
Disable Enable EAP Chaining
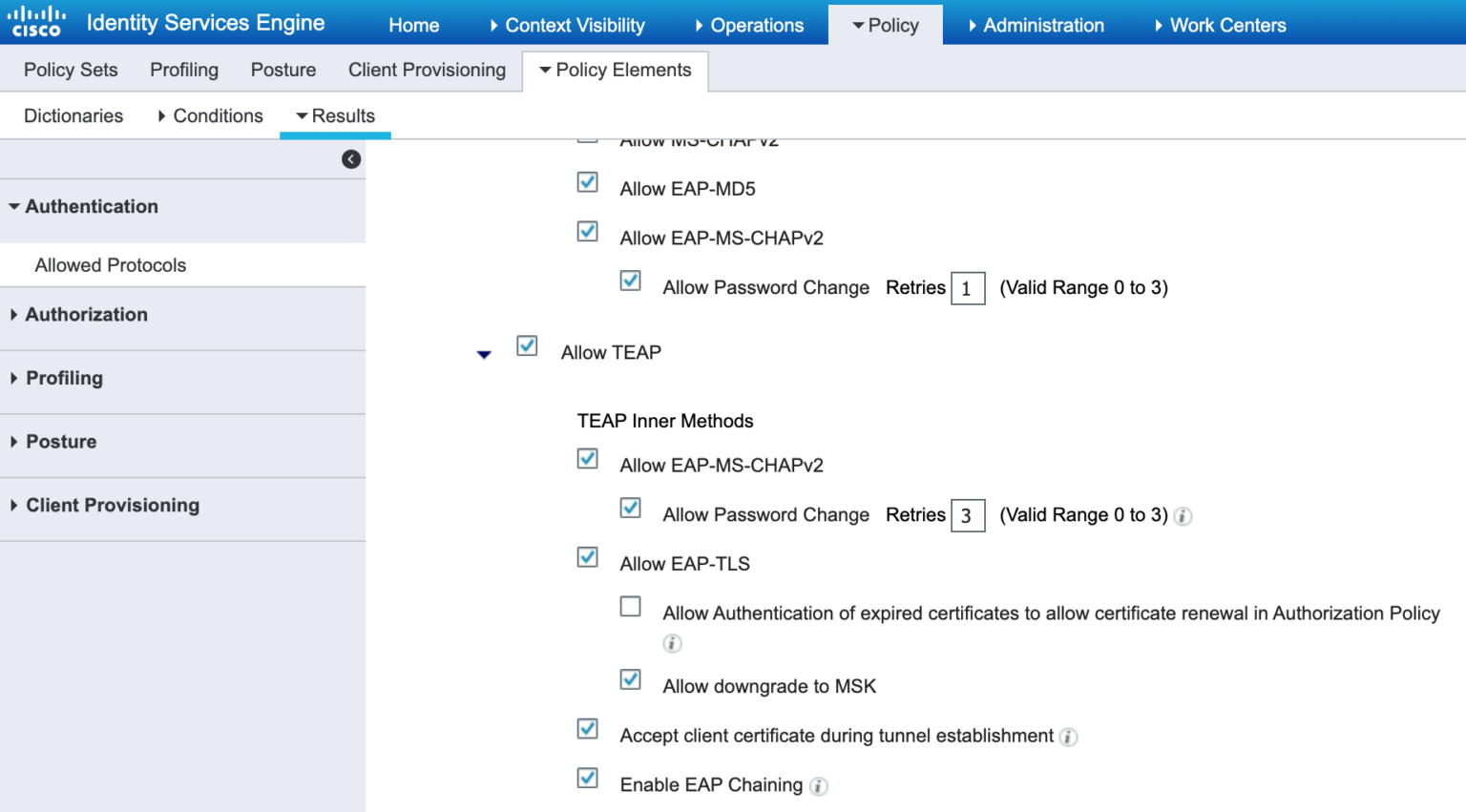coord(587,779)
